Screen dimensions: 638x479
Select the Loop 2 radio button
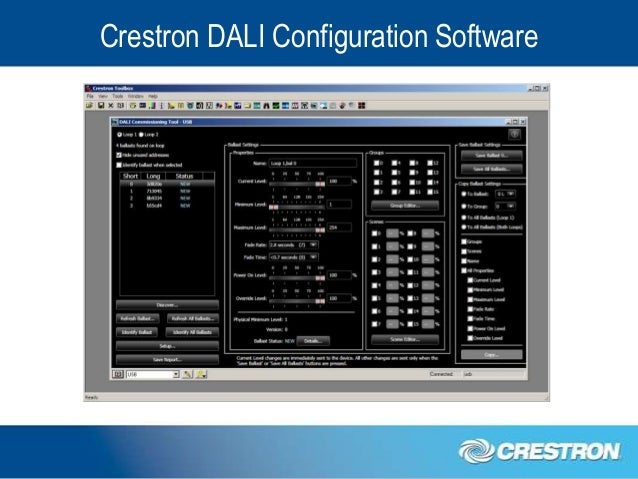pos(141,134)
